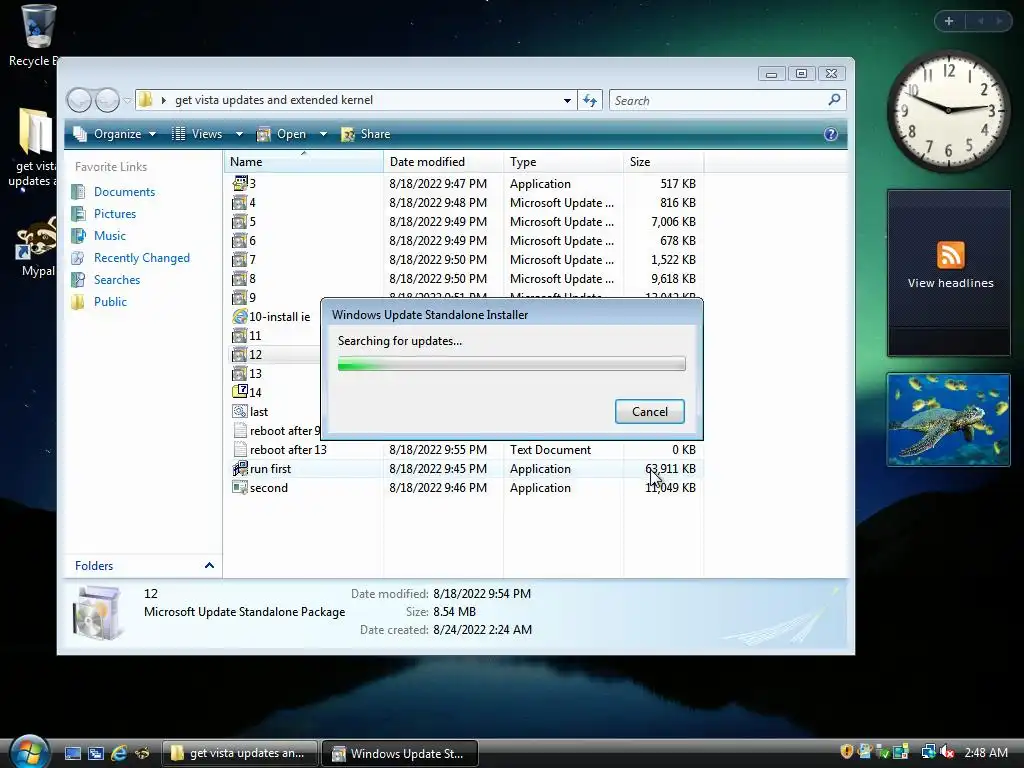Viewport: 1024px width, 768px height.
Task: Click the analog clock gadget
Action: tap(948, 110)
